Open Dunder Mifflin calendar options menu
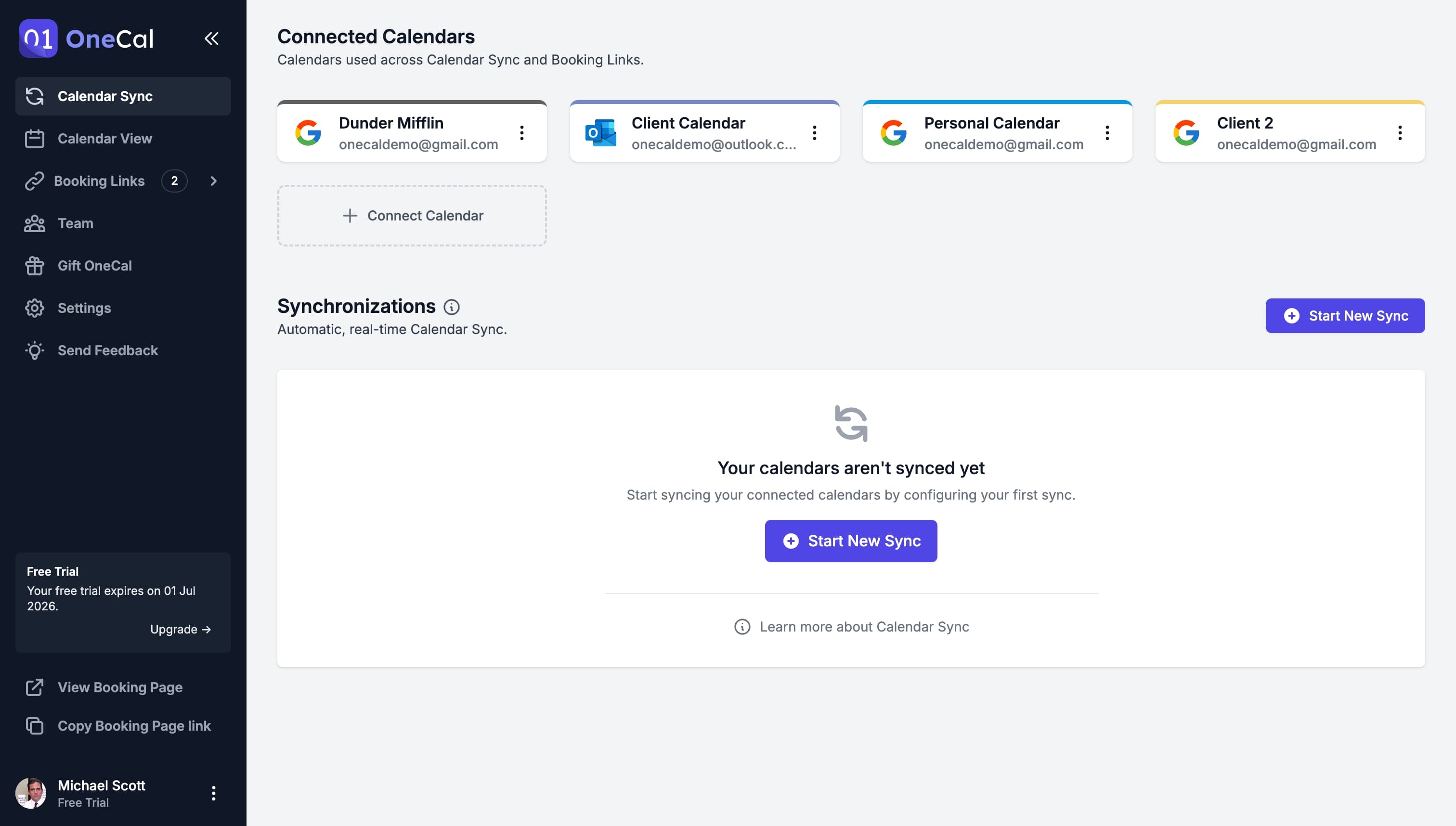This screenshot has height=826, width=1456. (x=521, y=133)
